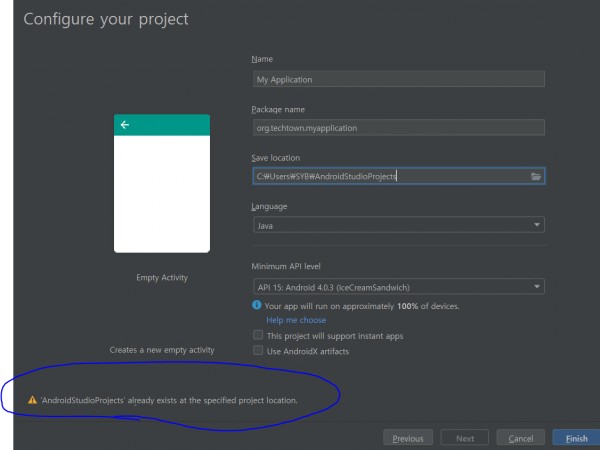
Task: Click the yellow warning icon at the bottom
Action: coord(33,400)
